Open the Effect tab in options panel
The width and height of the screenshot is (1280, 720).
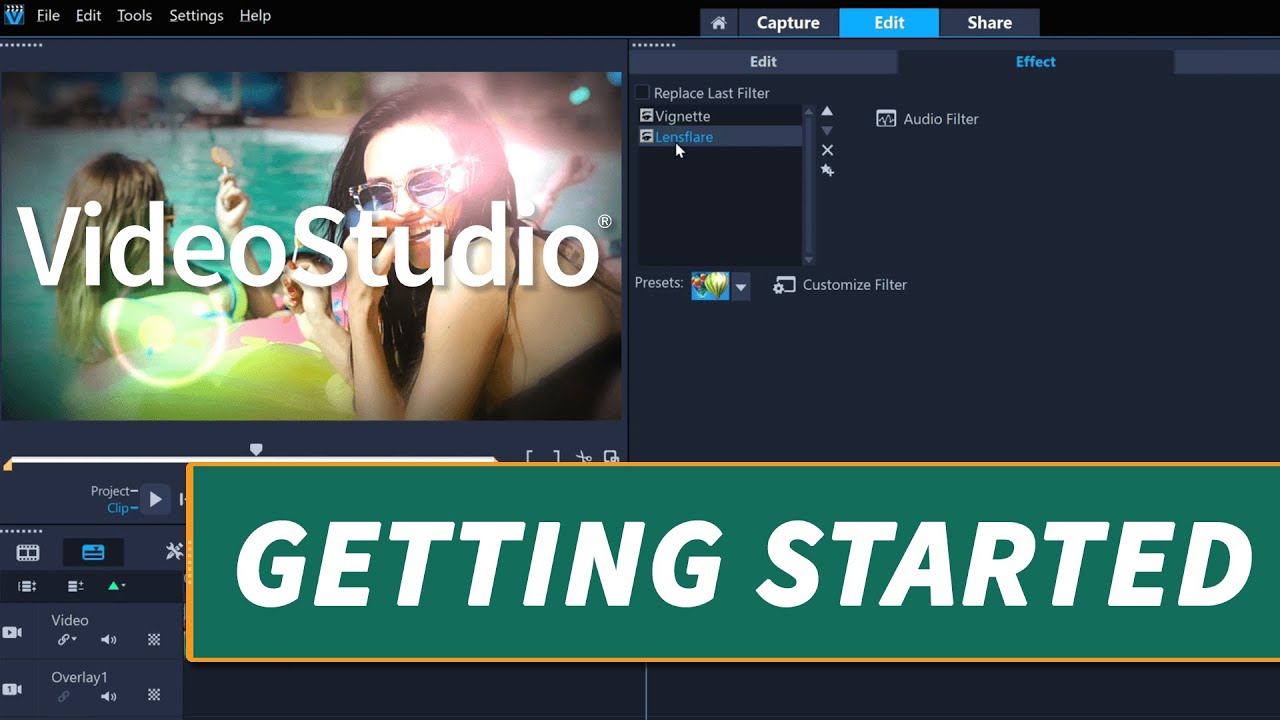click(1035, 61)
